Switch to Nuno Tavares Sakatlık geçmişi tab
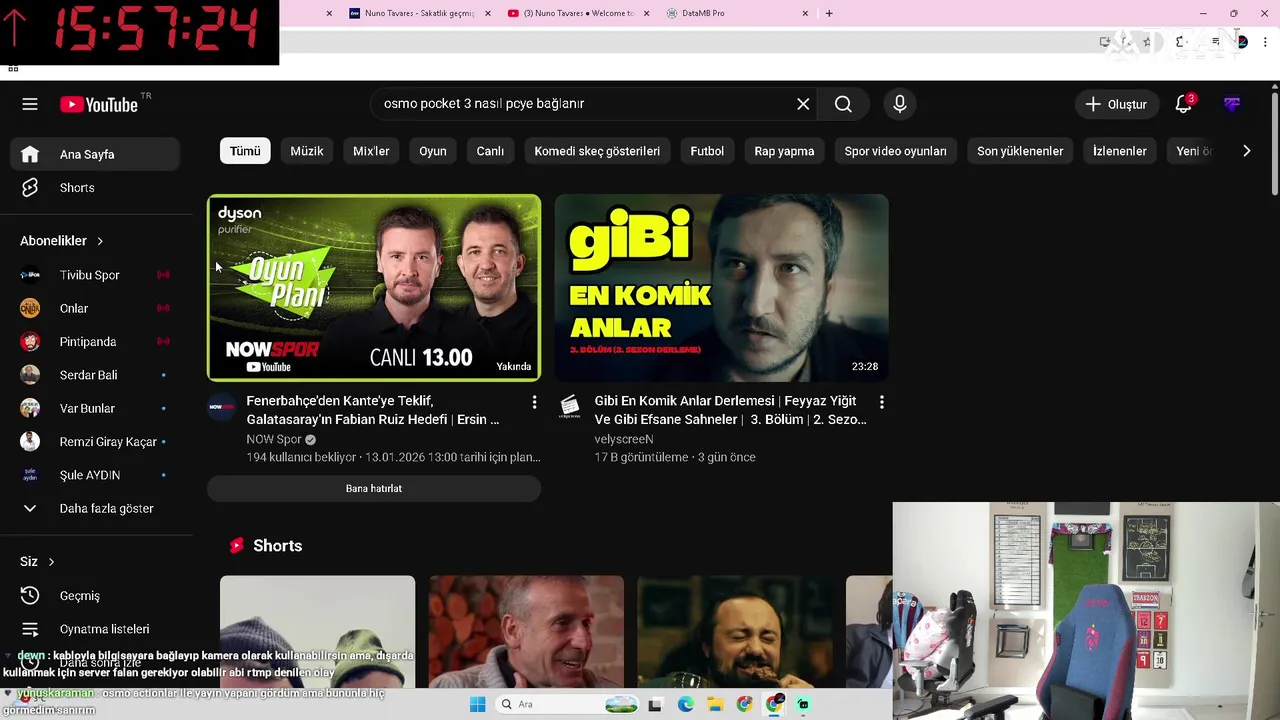 coord(420,13)
